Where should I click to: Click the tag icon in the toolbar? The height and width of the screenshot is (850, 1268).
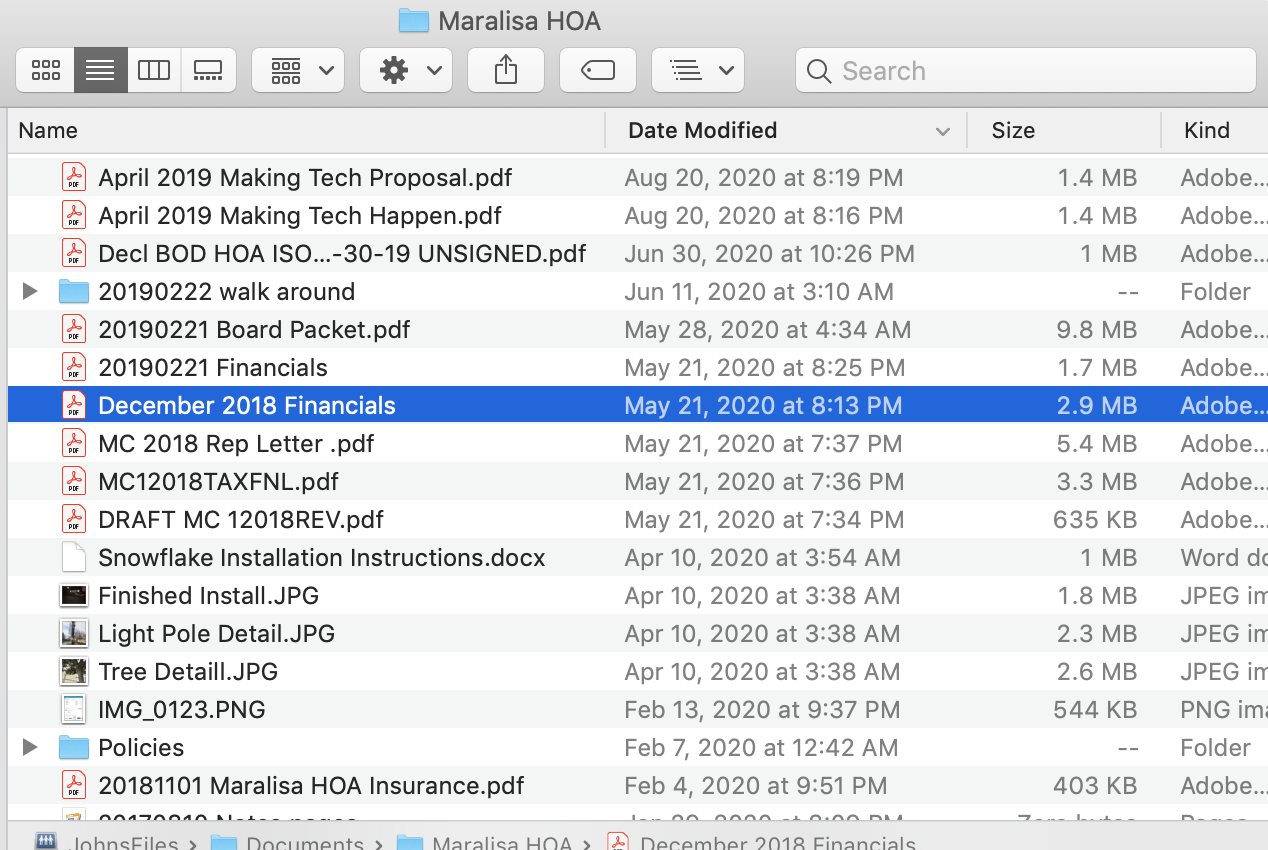point(597,70)
